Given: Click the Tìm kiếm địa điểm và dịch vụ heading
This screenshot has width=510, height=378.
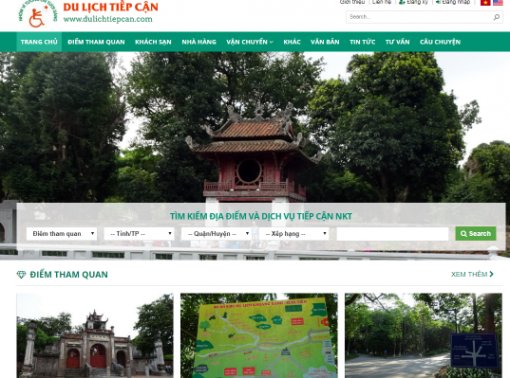Looking at the screenshot, I should [261, 216].
